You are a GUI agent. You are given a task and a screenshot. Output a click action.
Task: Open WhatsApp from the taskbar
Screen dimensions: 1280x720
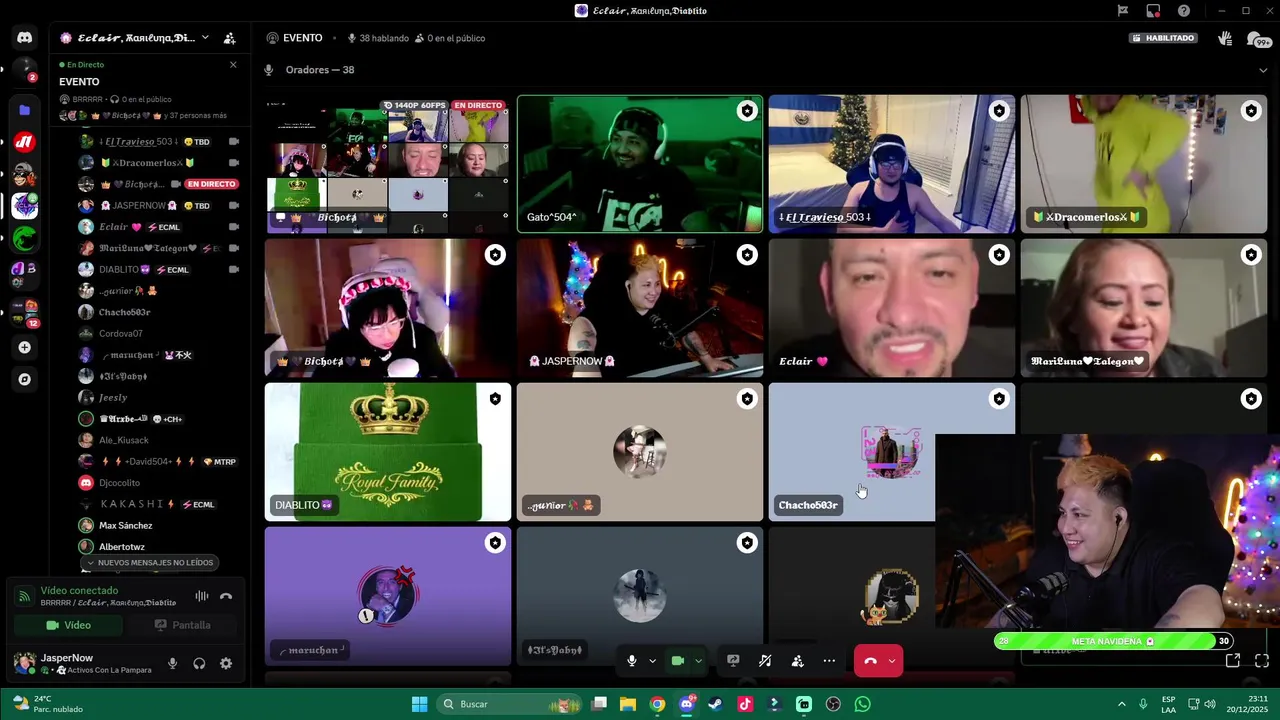point(863,704)
